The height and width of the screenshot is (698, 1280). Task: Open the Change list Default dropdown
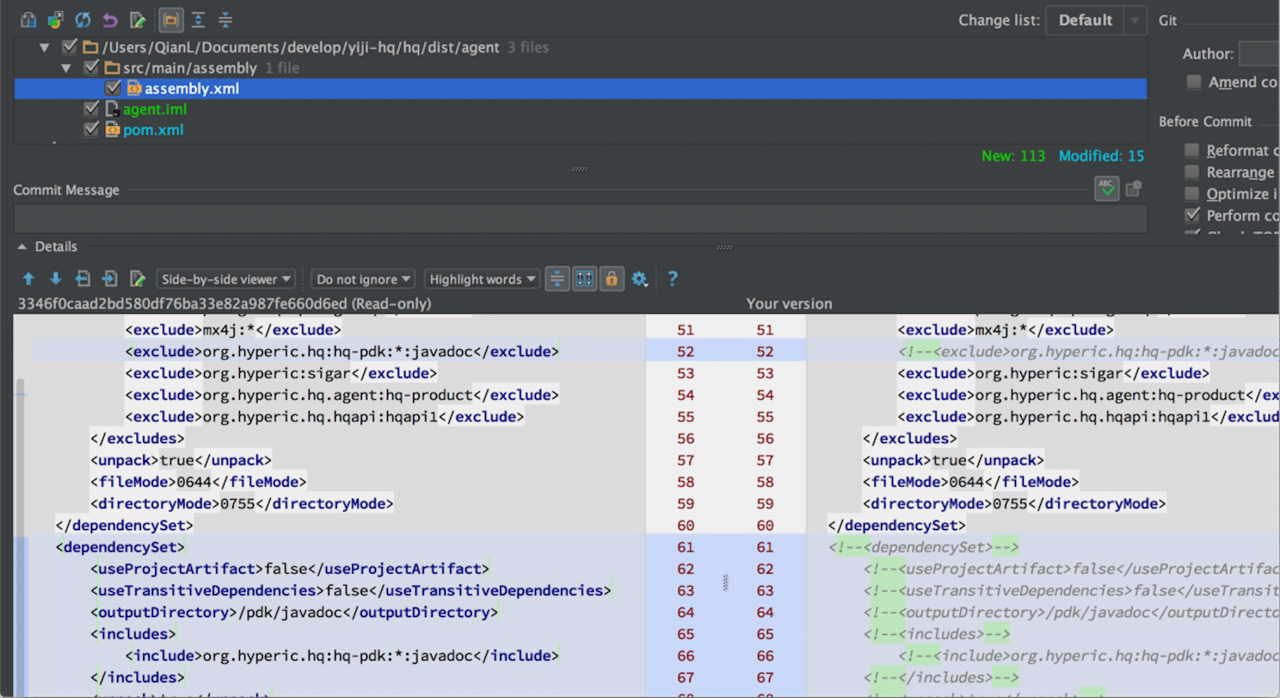(1096, 21)
